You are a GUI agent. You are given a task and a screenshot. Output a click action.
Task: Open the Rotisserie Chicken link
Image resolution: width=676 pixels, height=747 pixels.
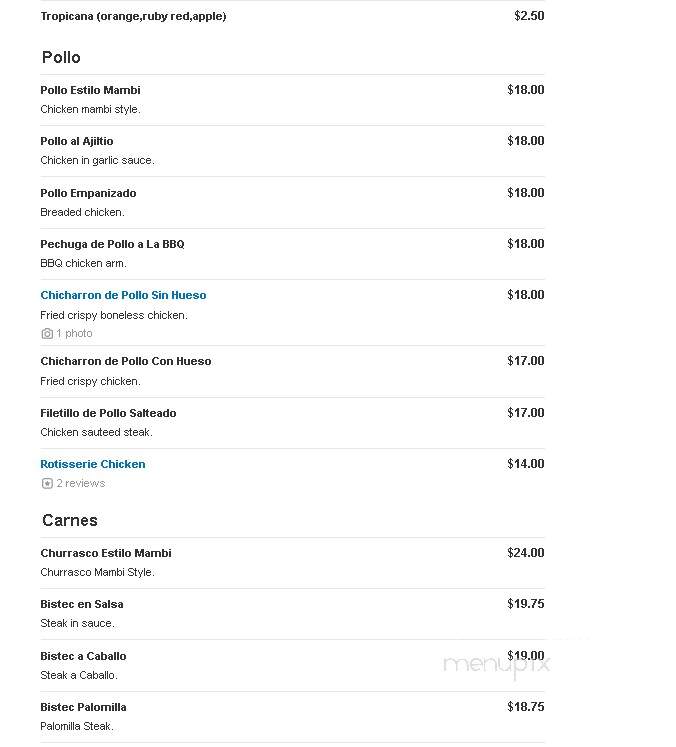point(93,464)
